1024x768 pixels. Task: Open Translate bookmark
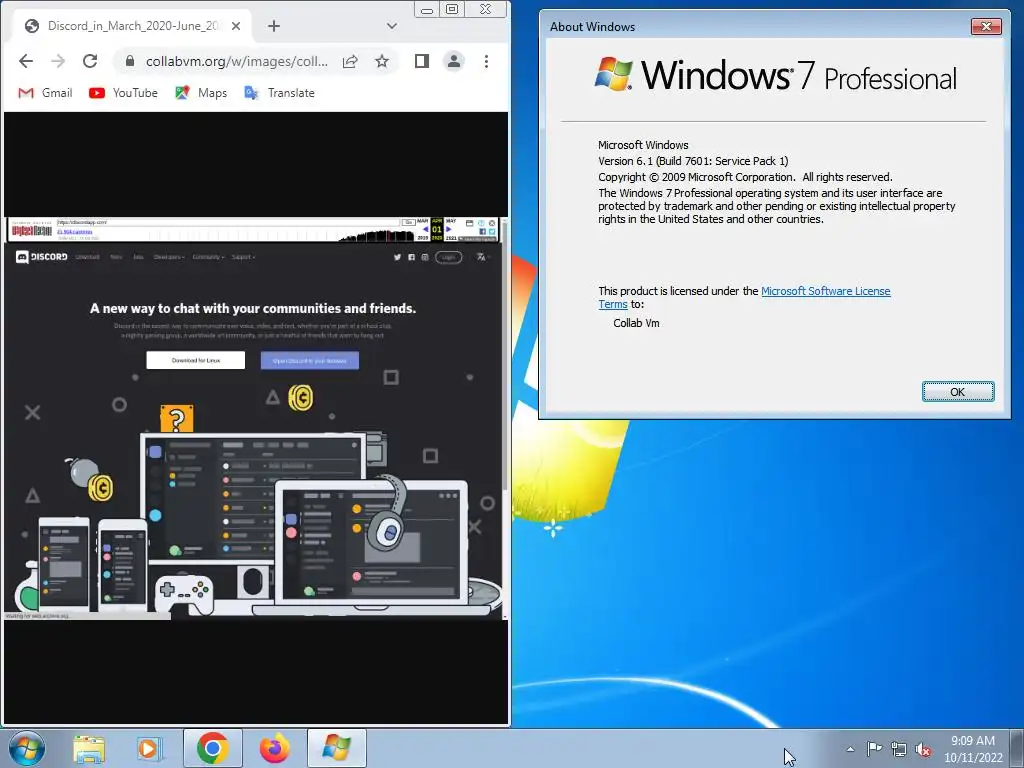tap(280, 93)
